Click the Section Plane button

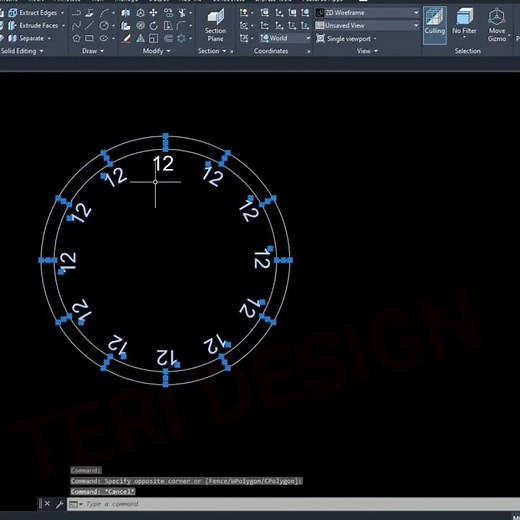coord(215,25)
